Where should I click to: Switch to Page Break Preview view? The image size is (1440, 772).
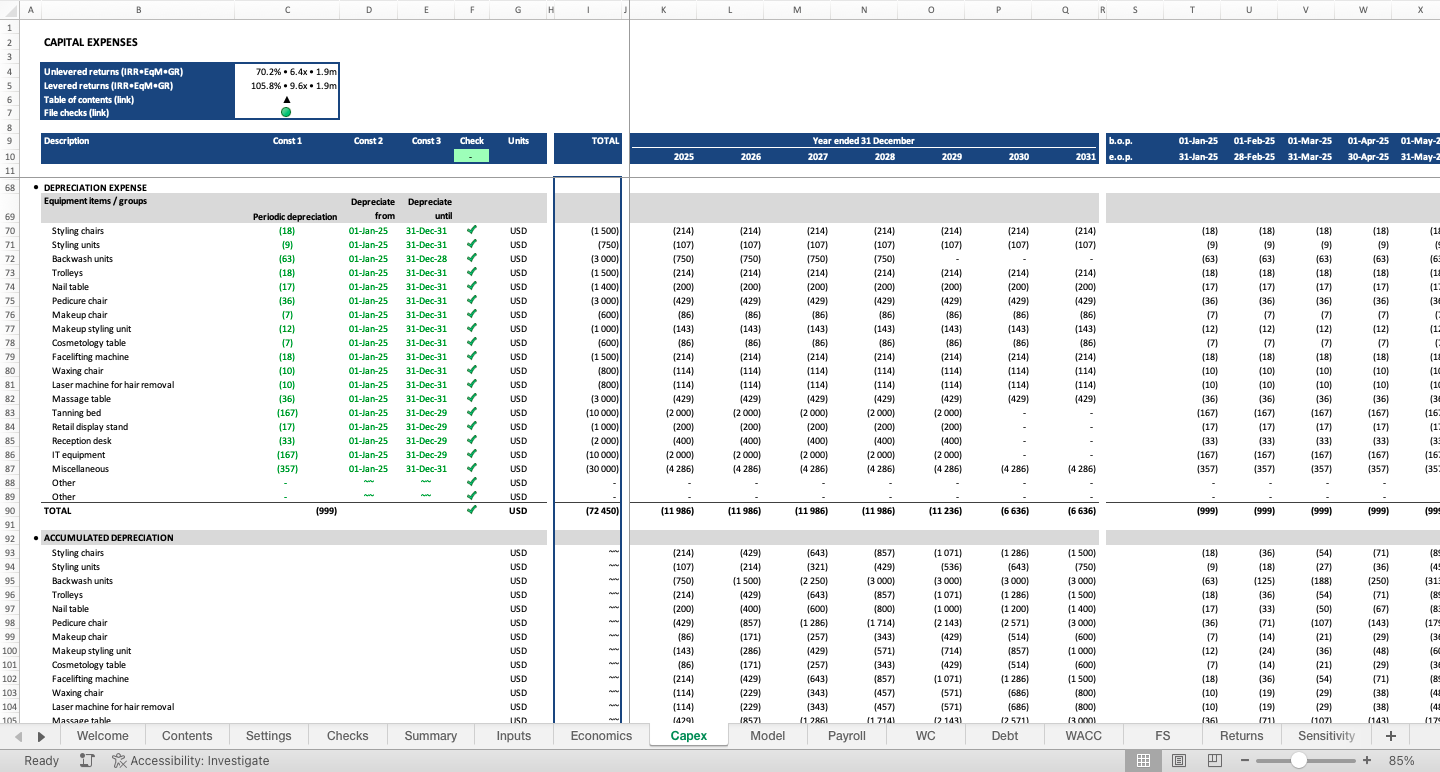pyautogui.click(x=1214, y=760)
